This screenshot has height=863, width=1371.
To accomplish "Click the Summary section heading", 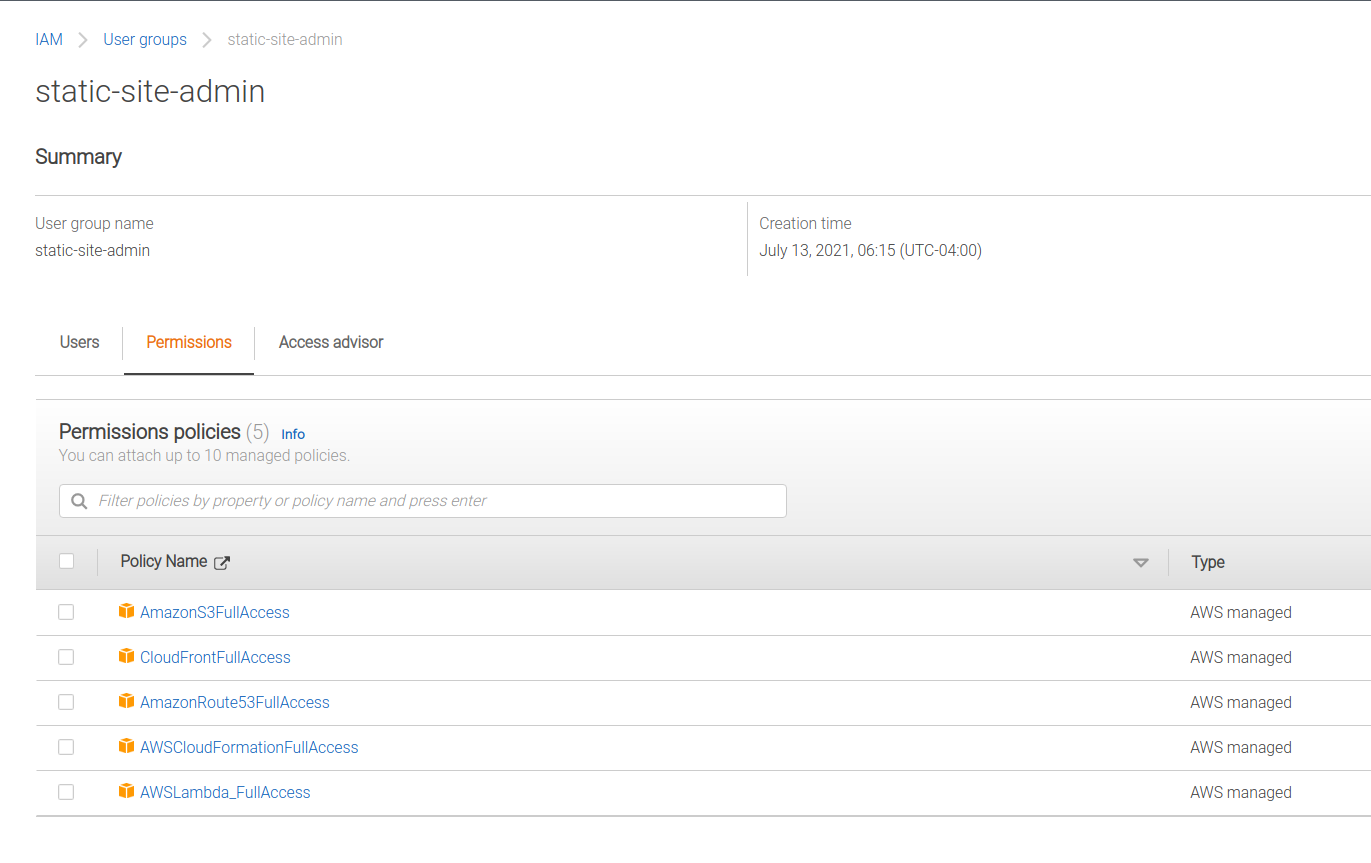I will point(78,156).
